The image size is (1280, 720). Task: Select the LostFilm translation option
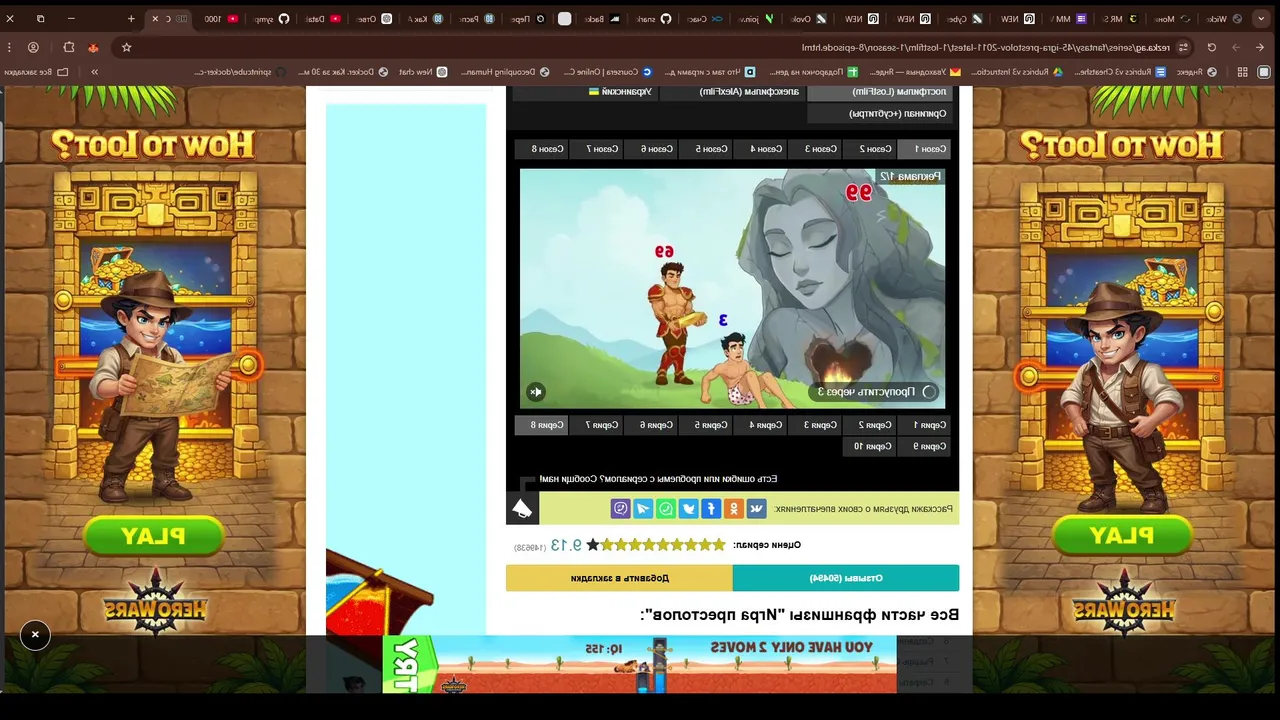pyautogui.click(x=879, y=92)
